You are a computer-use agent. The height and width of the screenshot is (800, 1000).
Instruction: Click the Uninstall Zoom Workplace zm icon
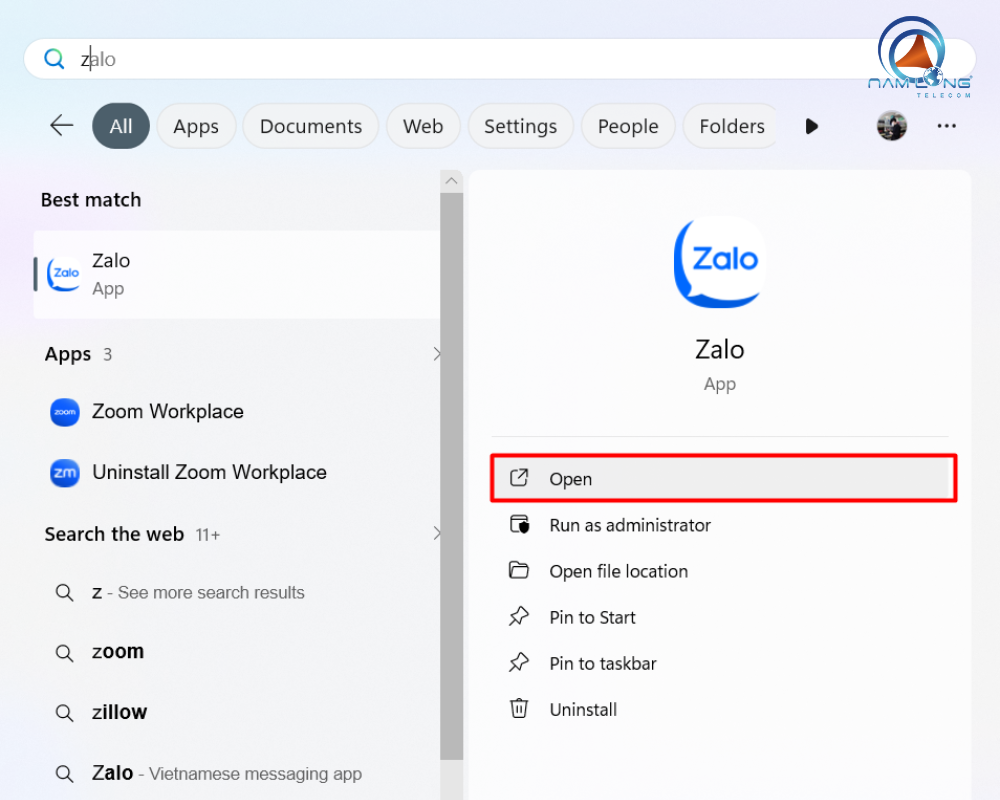pos(64,473)
